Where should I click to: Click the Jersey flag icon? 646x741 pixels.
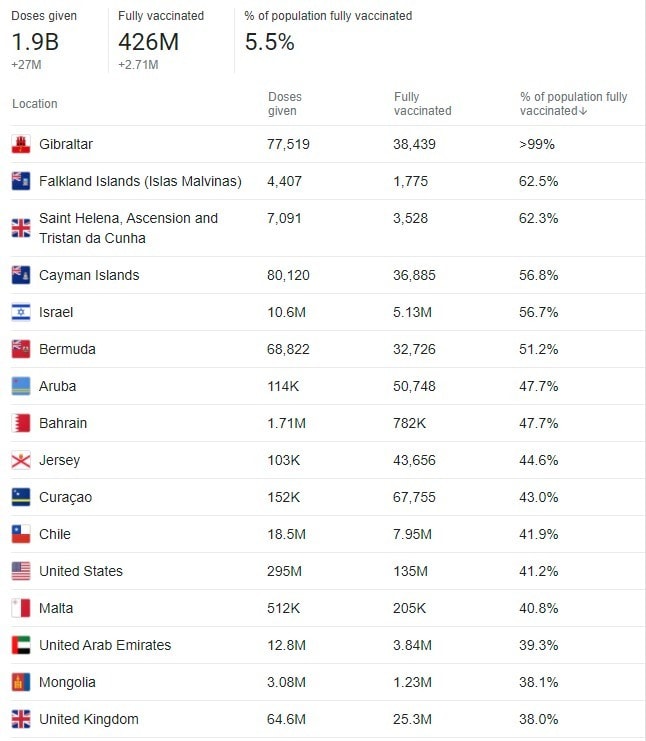click(21, 460)
